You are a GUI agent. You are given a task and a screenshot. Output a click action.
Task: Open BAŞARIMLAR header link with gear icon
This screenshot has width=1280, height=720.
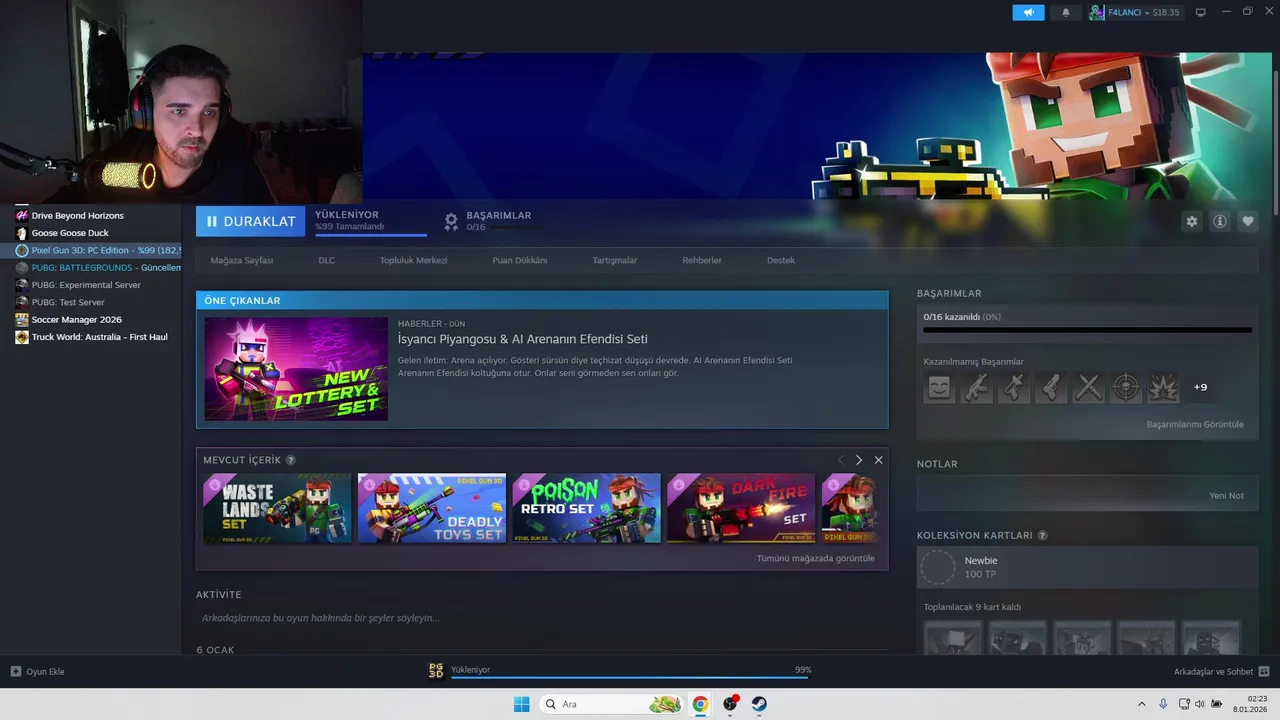pyautogui.click(x=488, y=221)
